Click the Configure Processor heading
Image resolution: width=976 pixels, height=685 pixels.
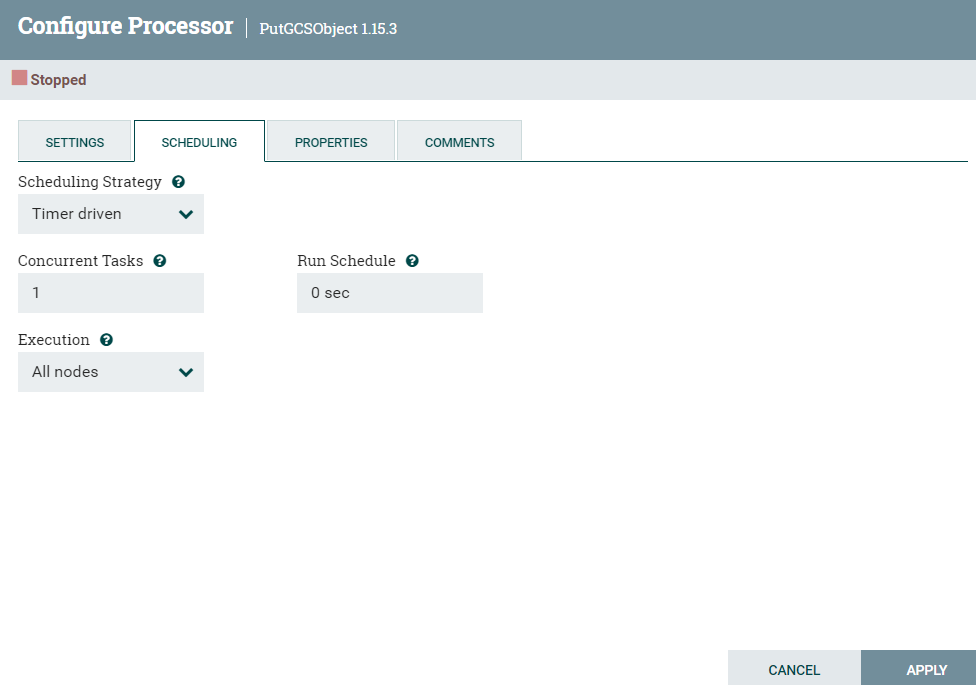[x=126, y=26]
